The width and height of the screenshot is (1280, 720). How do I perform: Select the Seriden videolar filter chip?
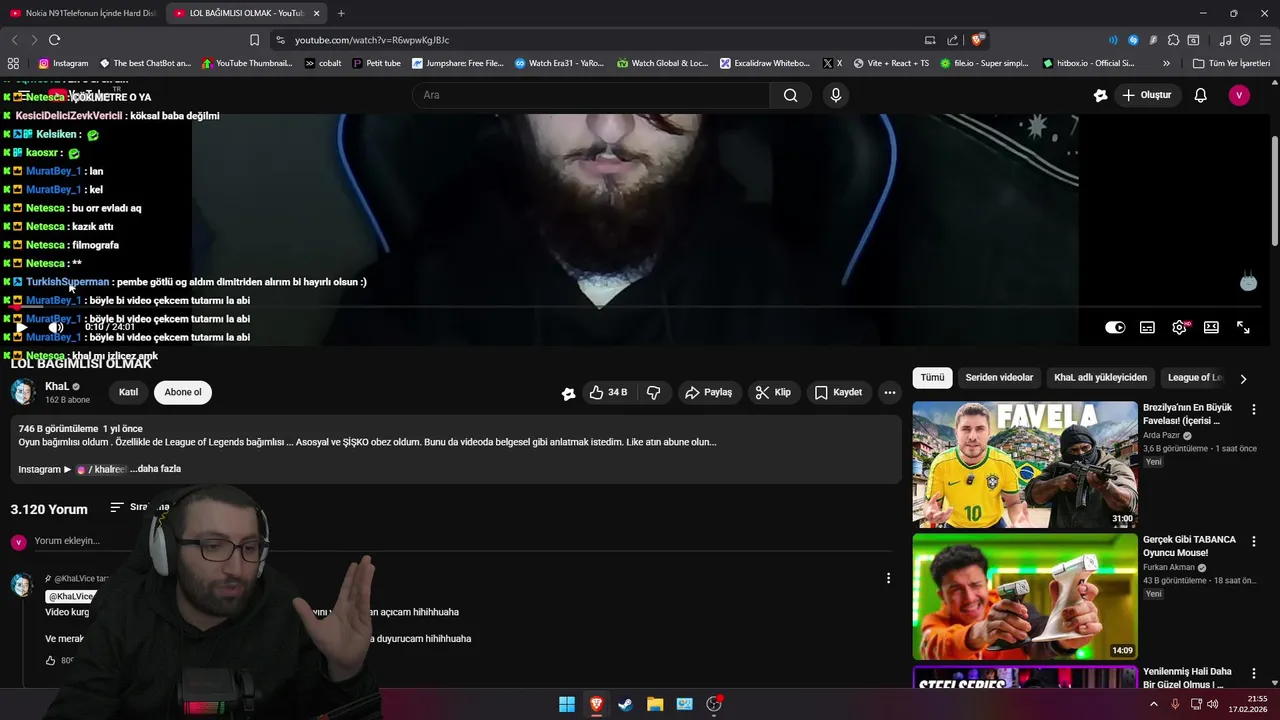tap(999, 378)
